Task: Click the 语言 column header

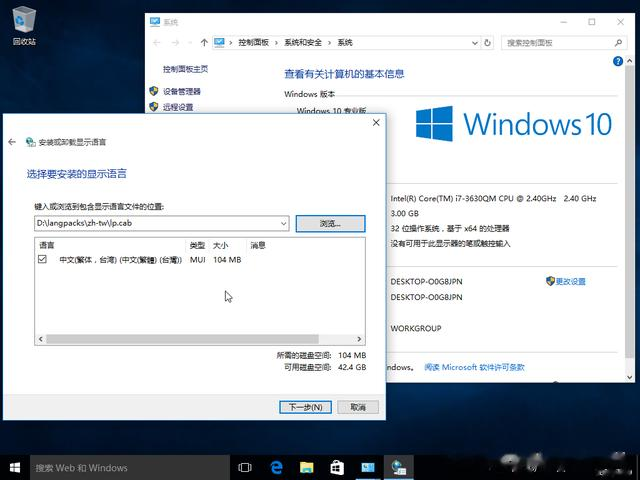Action: 111,245
